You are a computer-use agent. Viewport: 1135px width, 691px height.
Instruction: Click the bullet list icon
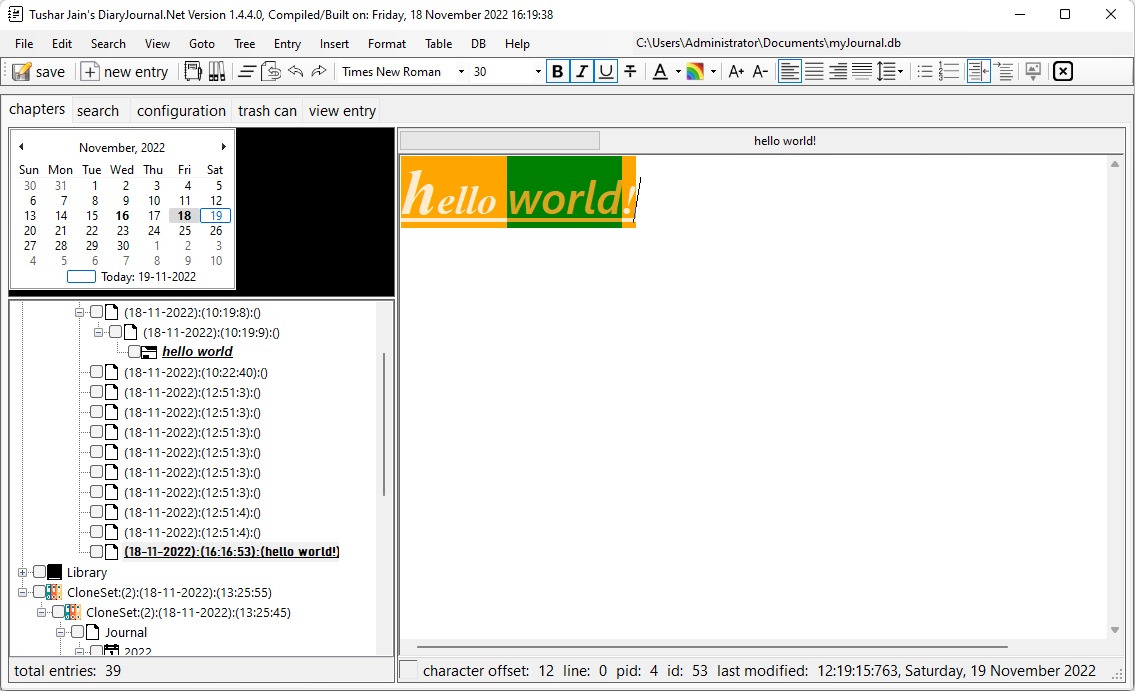coord(924,72)
